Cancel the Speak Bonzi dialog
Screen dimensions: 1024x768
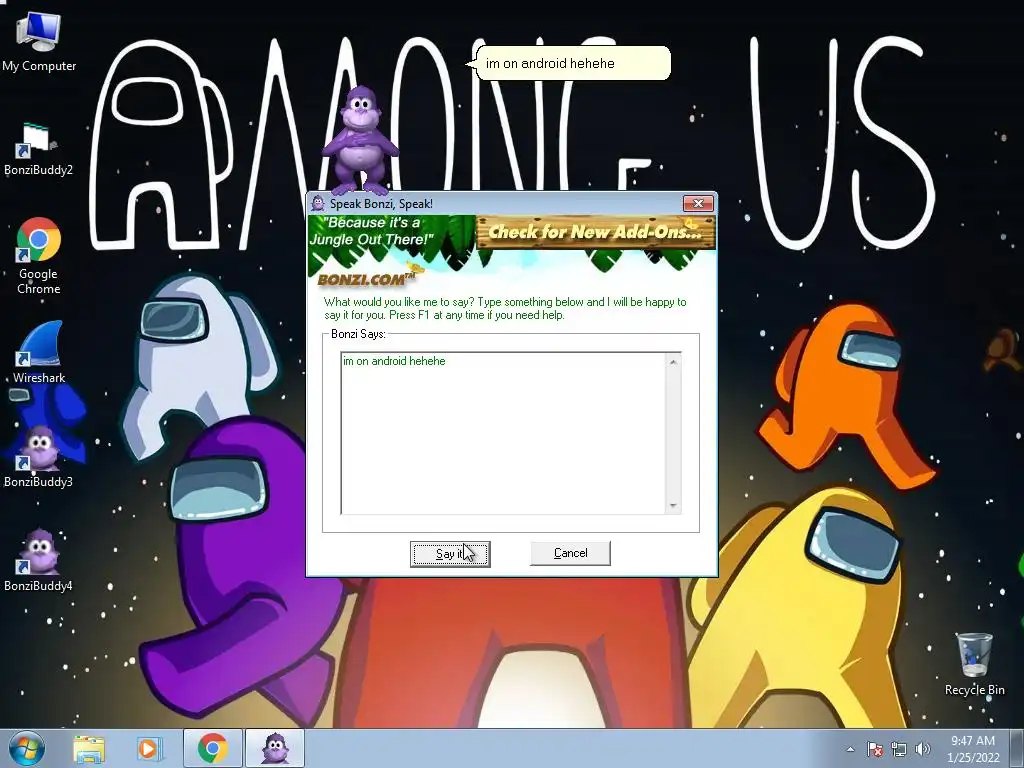pyautogui.click(x=570, y=553)
